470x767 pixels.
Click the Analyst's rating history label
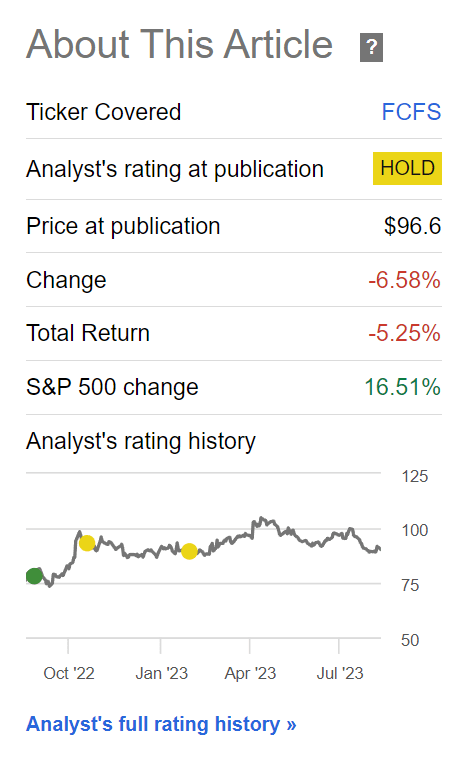point(141,441)
